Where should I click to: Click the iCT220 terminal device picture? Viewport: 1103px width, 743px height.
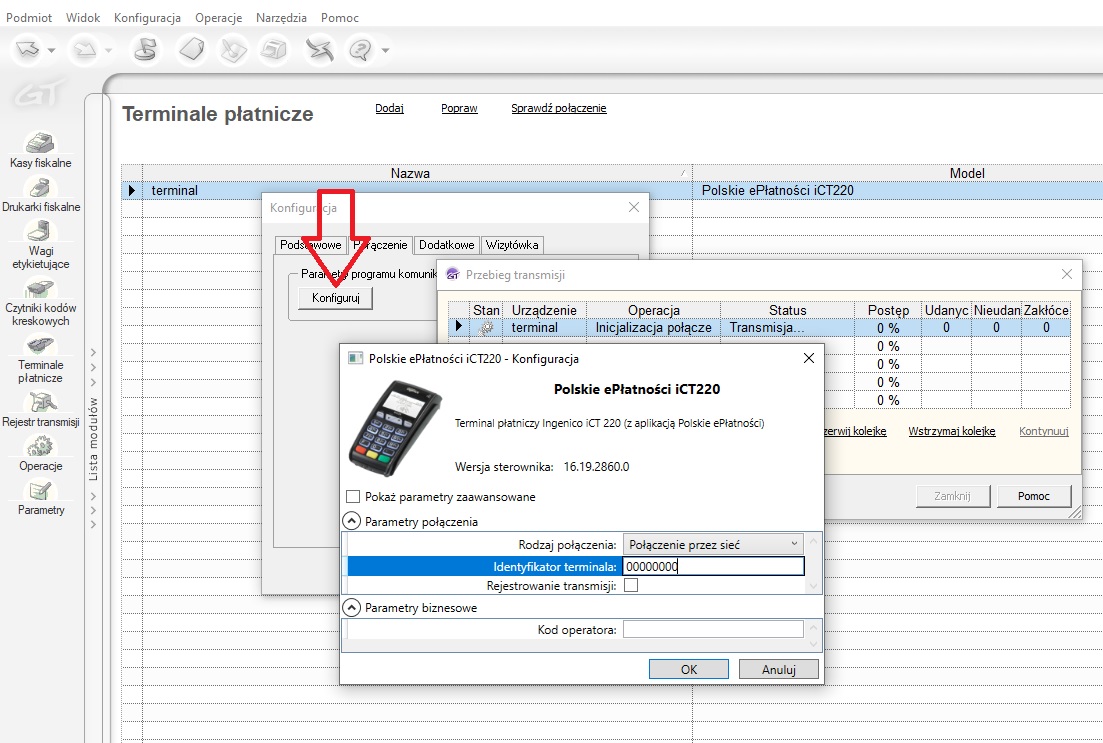(x=396, y=428)
